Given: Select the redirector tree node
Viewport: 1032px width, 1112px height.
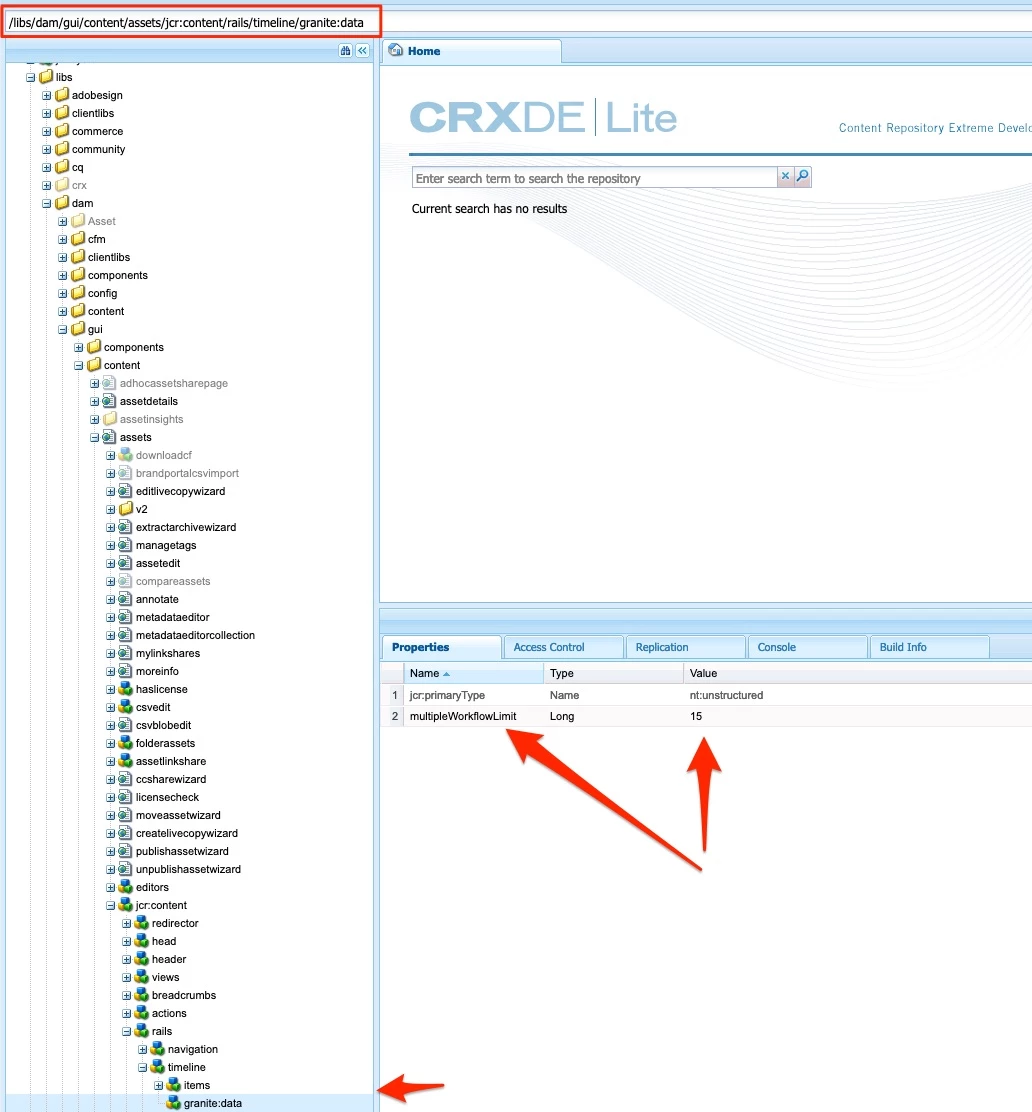Looking at the screenshot, I should click(175, 923).
